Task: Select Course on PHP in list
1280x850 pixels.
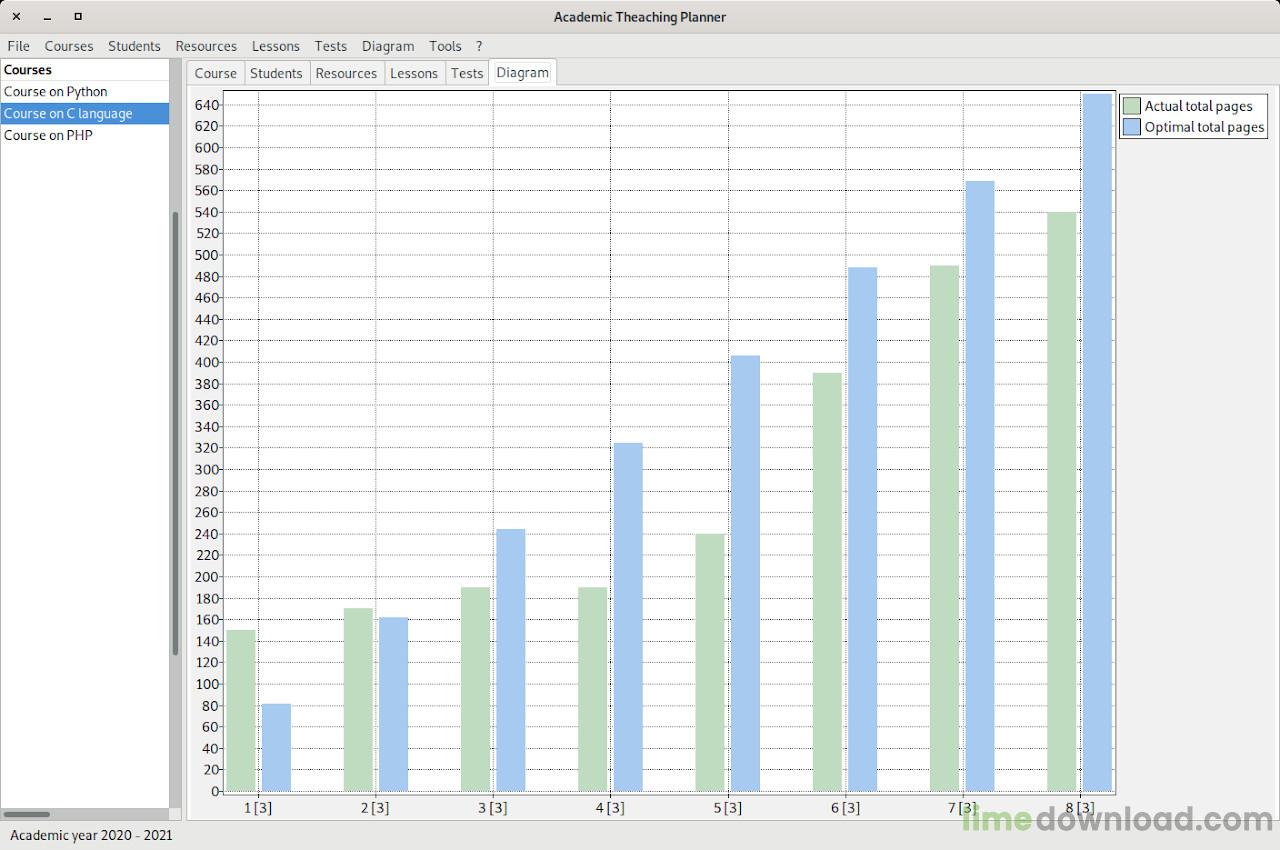Action: 85,136
